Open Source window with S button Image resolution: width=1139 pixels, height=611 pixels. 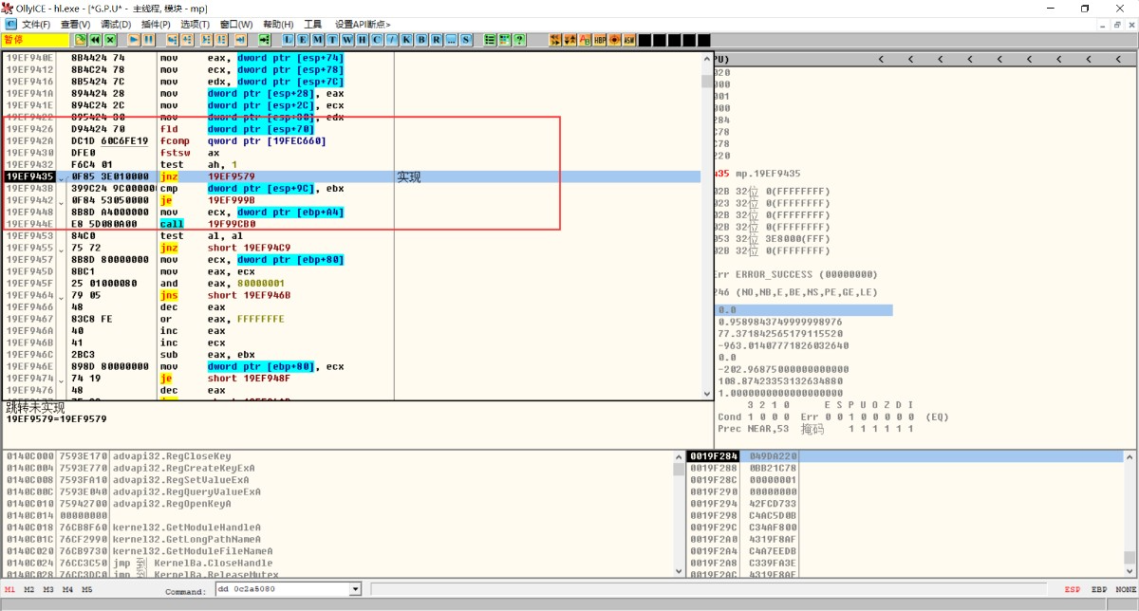pyautogui.click(x=466, y=40)
